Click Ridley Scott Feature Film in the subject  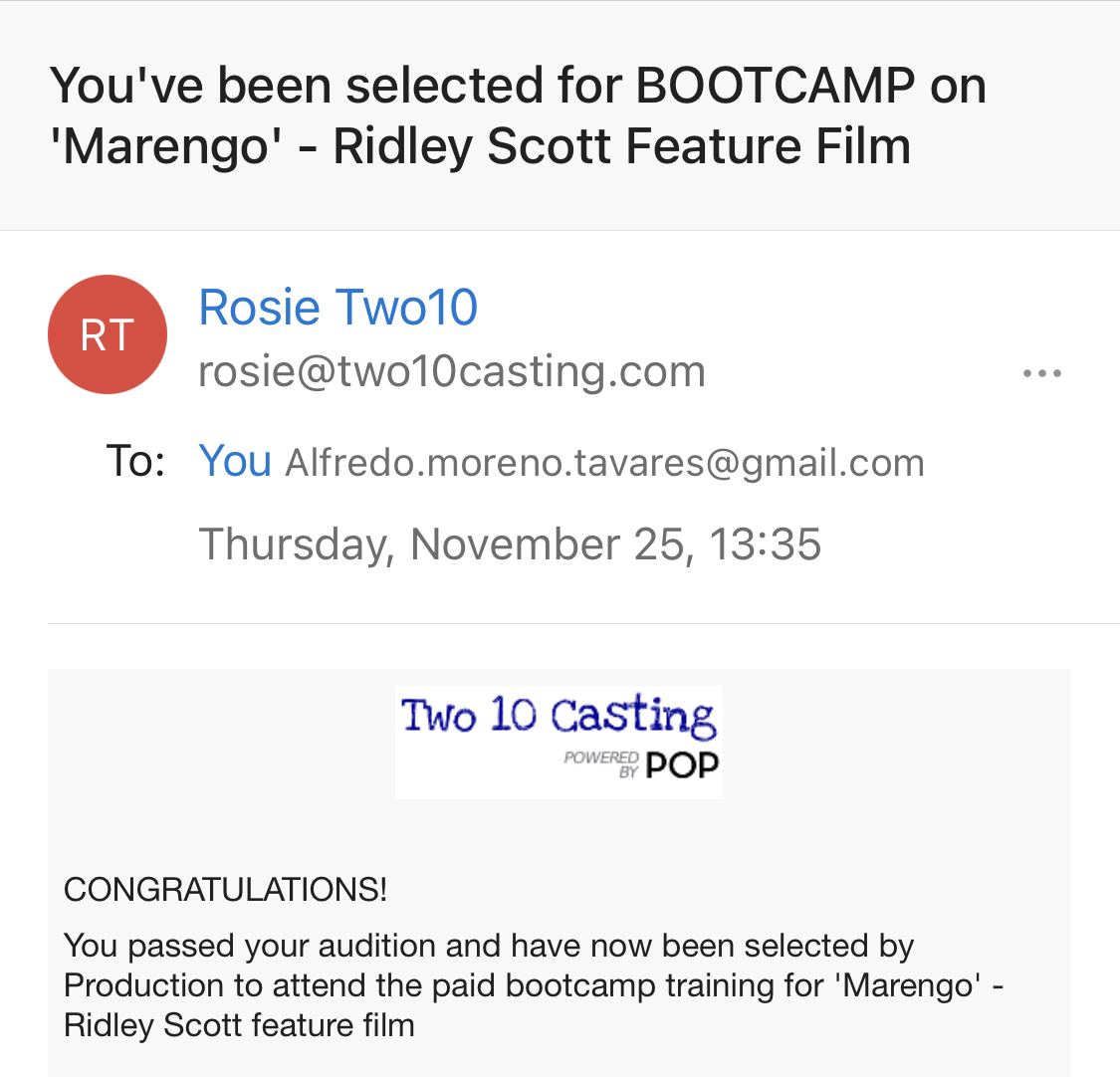(622, 145)
